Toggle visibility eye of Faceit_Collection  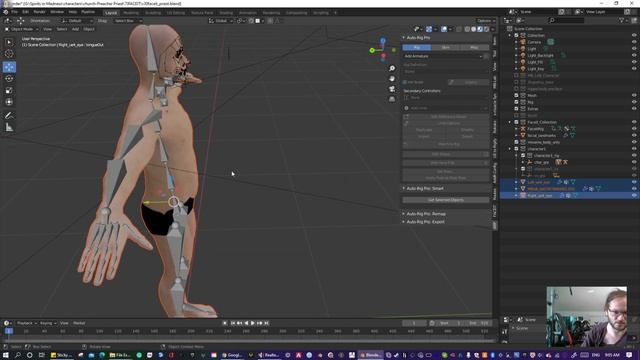(634, 122)
